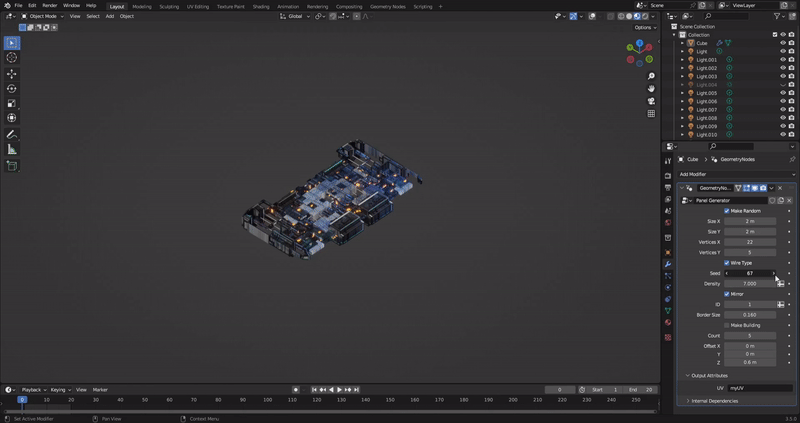Open the Render menu

coord(49,6)
